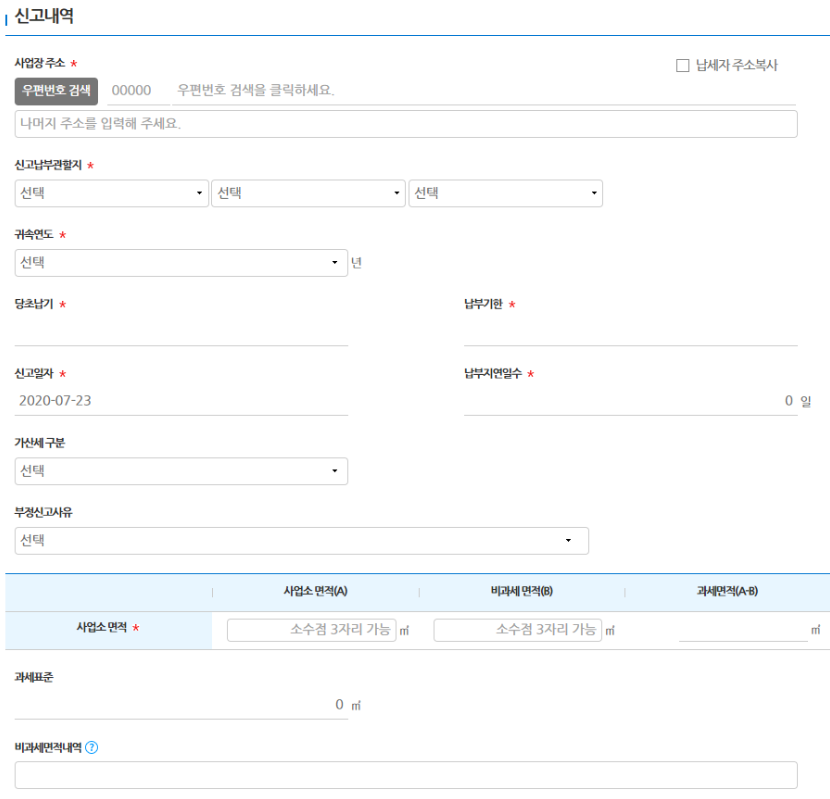The image size is (830, 799).
Task: Open the first 신고납부관할지 dropdown
Action: click(x=112, y=193)
